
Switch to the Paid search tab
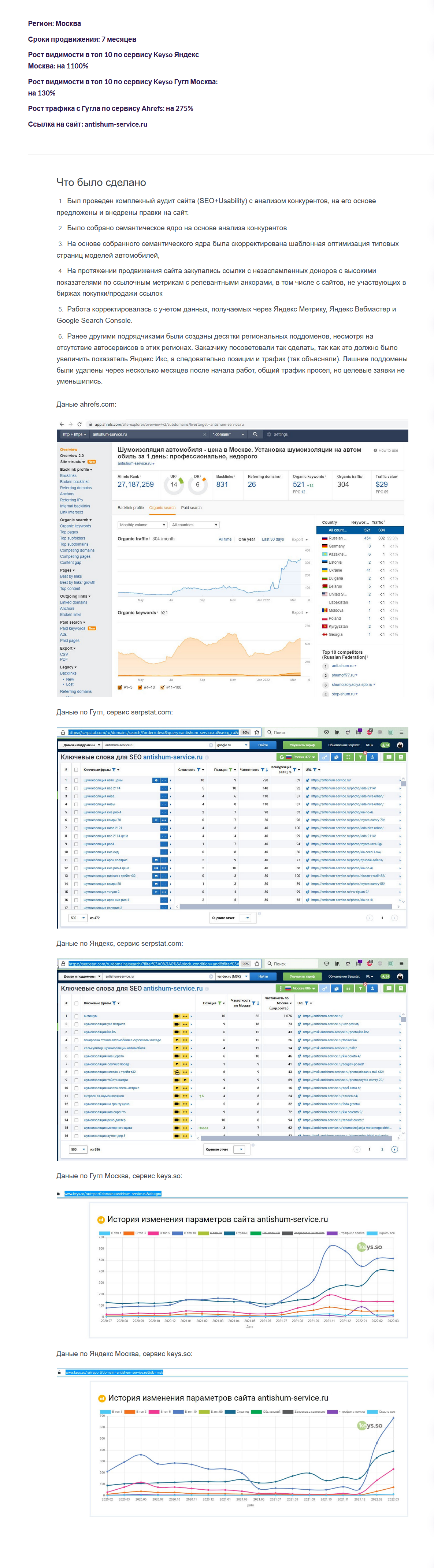pyautogui.click(x=191, y=508)
